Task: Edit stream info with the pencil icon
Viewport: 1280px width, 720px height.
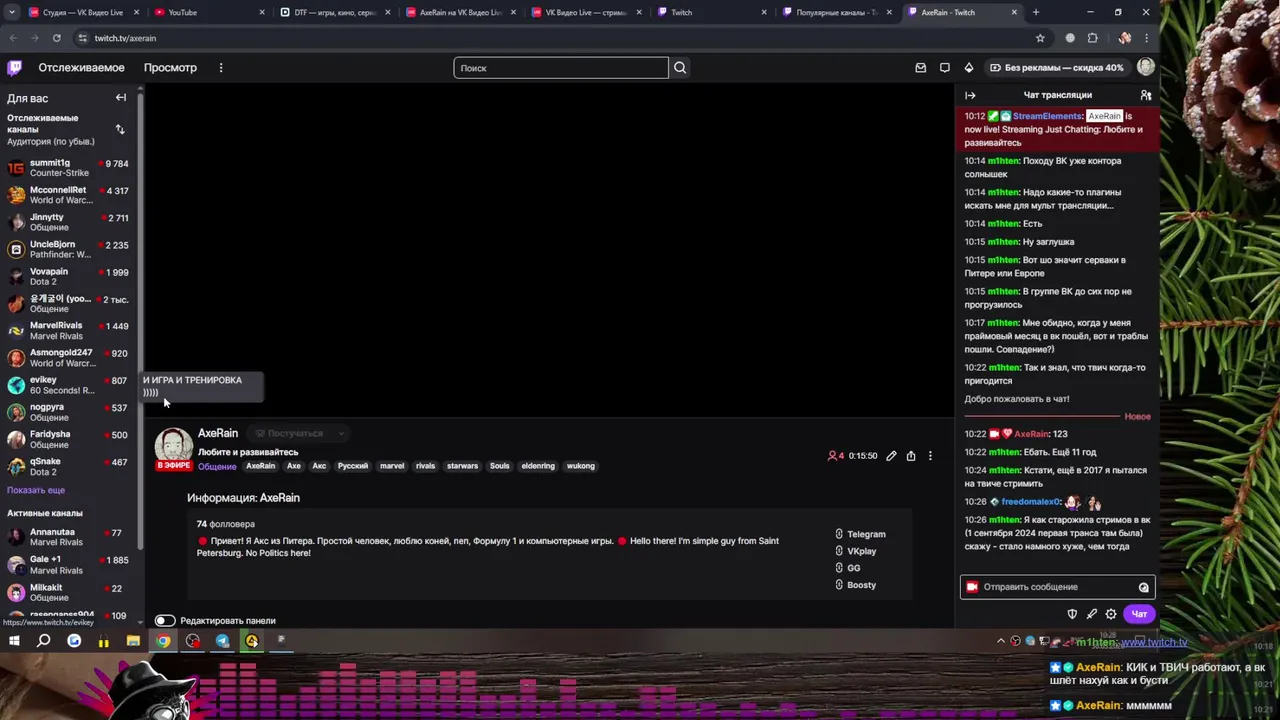Action: point(891,456)
